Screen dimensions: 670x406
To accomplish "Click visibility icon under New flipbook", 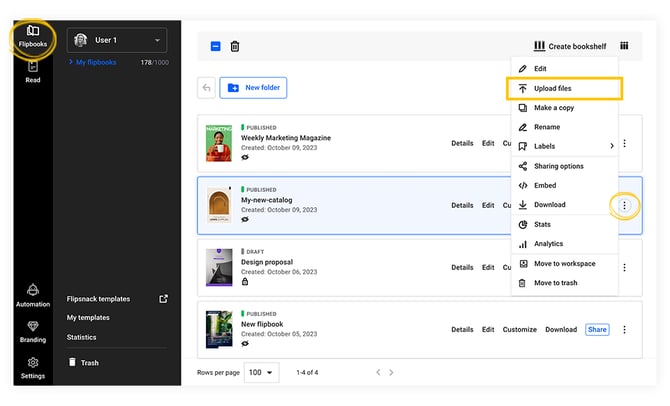I will click(x=245, y=344).
